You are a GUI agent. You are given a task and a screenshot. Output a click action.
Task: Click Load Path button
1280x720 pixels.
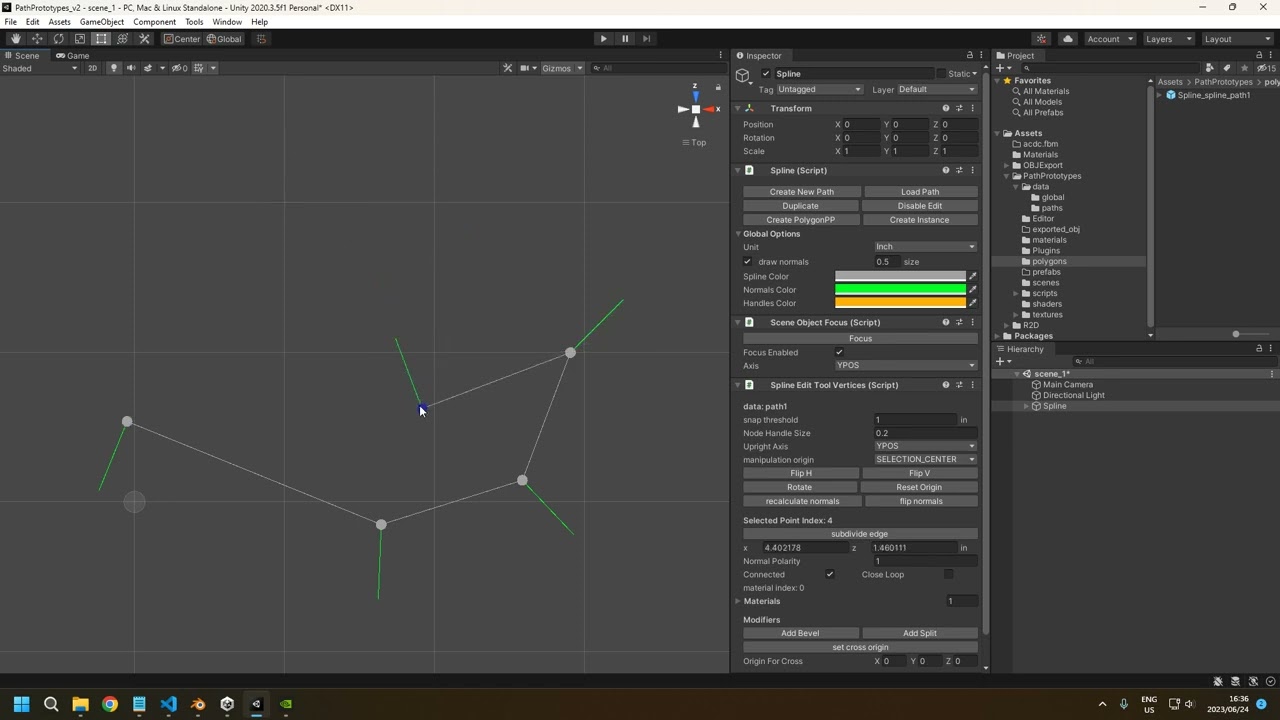(x=920, y=192)
